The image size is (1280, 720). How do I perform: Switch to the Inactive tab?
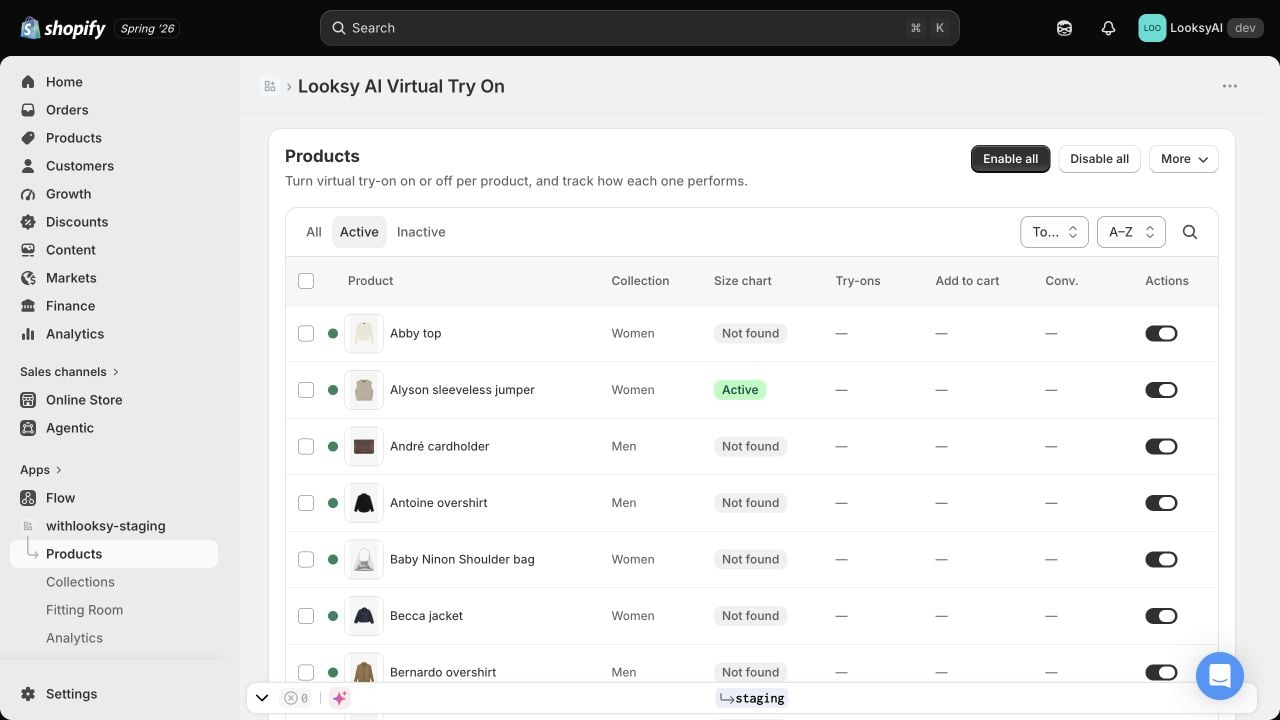pyautogui.click(x=421, y=232)
